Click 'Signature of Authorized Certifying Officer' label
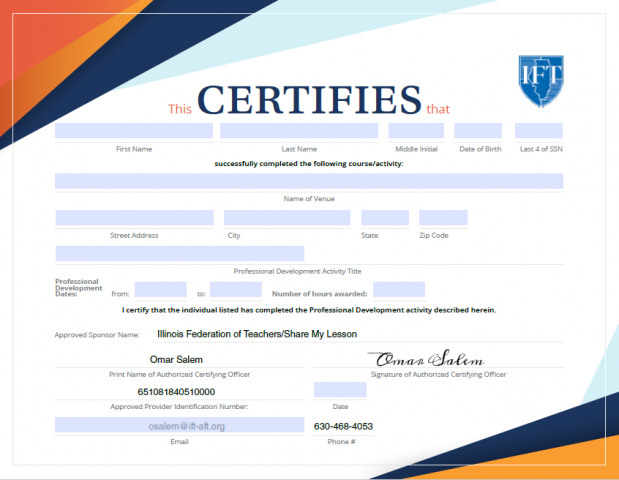 coord(438,374)
